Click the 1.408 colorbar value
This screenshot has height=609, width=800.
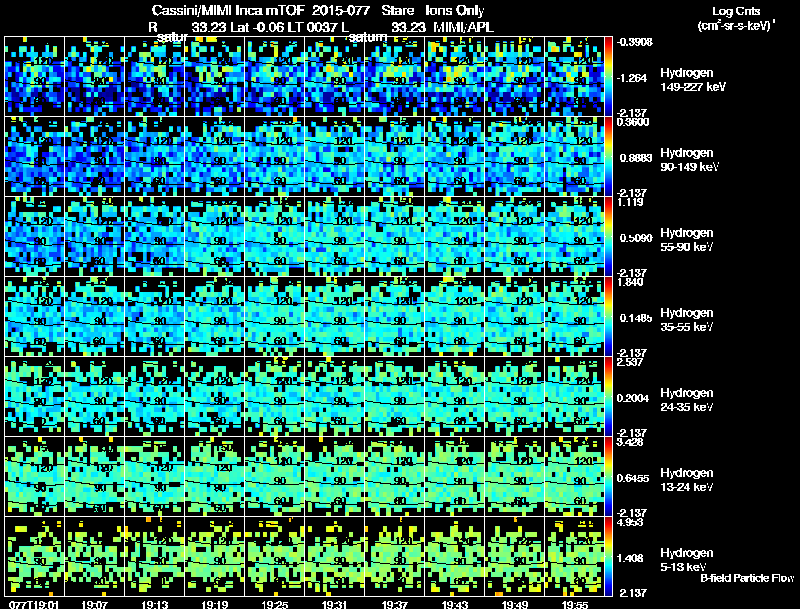(x=630, y=559)
